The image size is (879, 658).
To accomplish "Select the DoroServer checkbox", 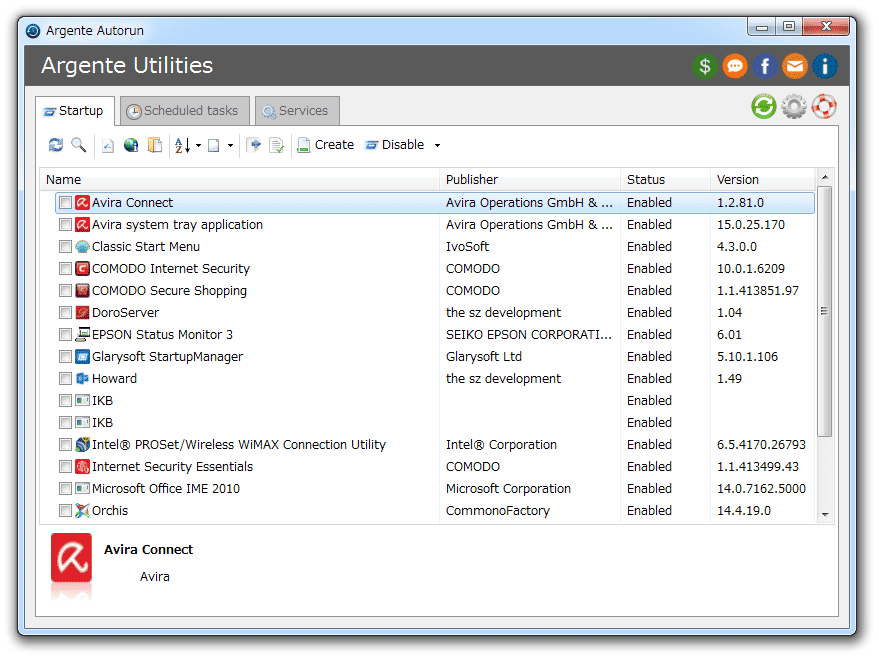I will coord(66,313).
